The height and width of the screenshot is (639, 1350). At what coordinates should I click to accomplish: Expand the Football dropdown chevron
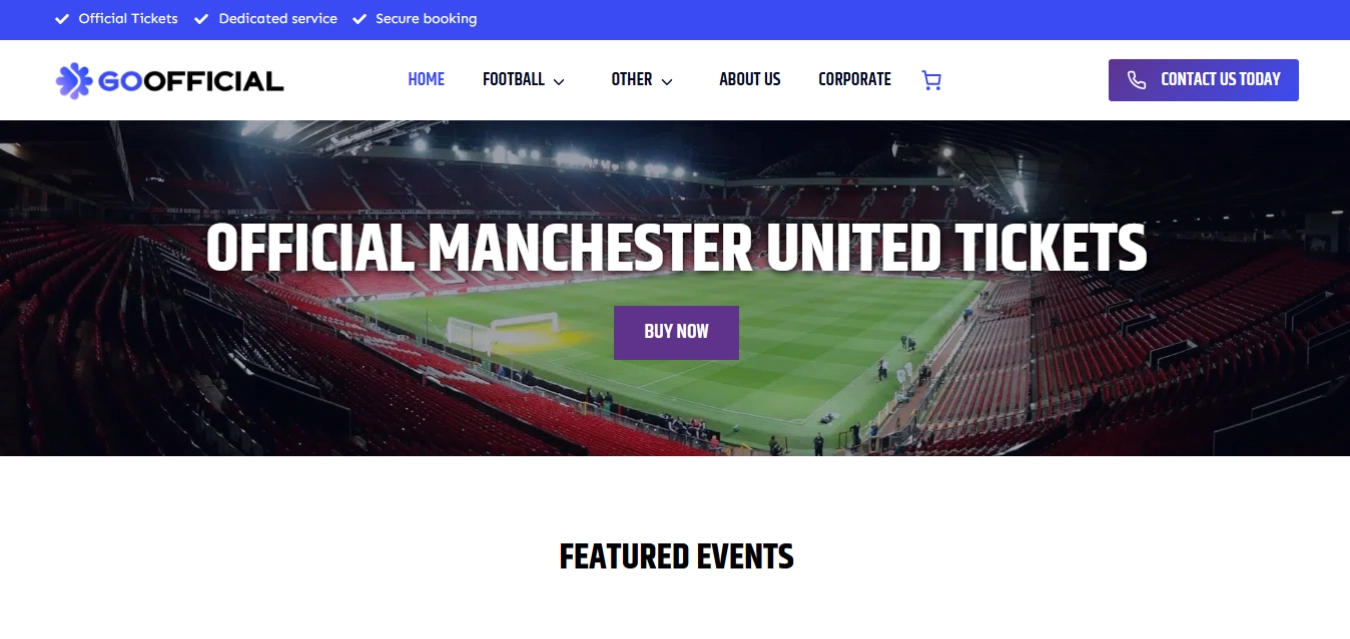click(x=559, y=81)
